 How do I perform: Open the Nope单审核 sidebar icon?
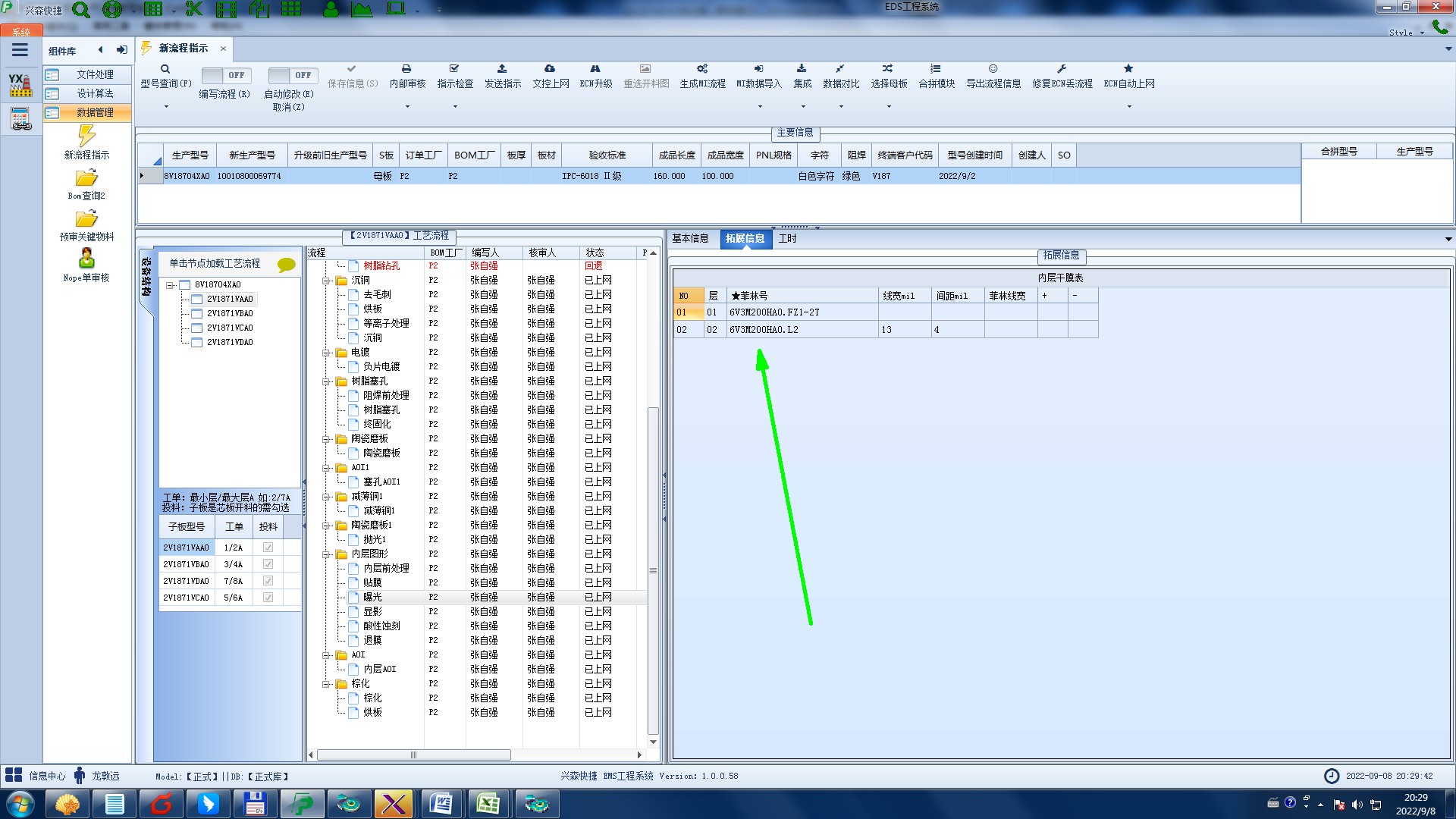click(86, 259)
